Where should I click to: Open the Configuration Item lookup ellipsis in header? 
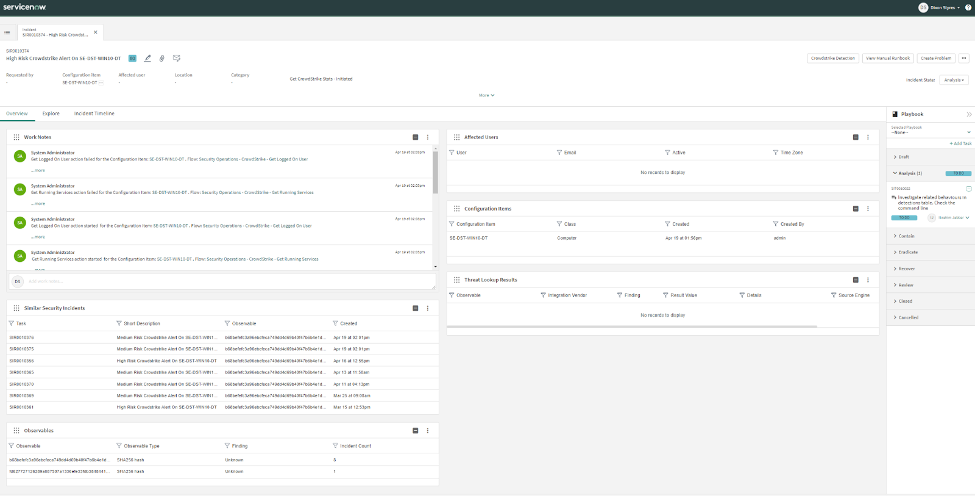101,82
